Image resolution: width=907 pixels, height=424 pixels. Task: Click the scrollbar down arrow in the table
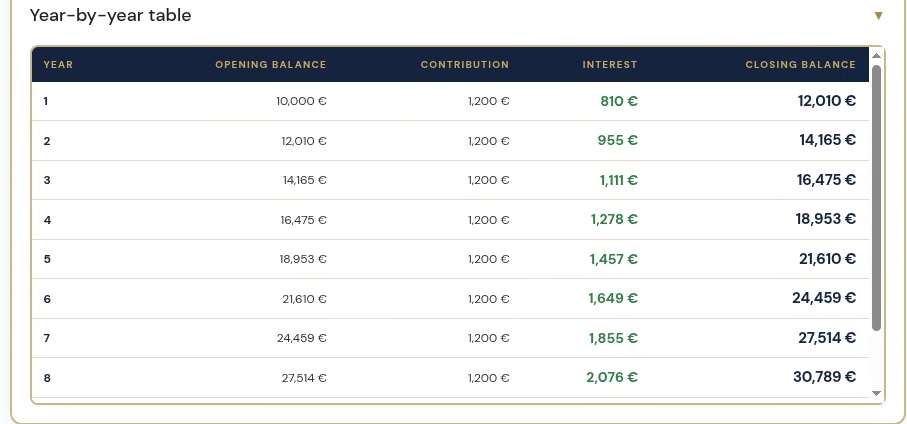[876, 393]
